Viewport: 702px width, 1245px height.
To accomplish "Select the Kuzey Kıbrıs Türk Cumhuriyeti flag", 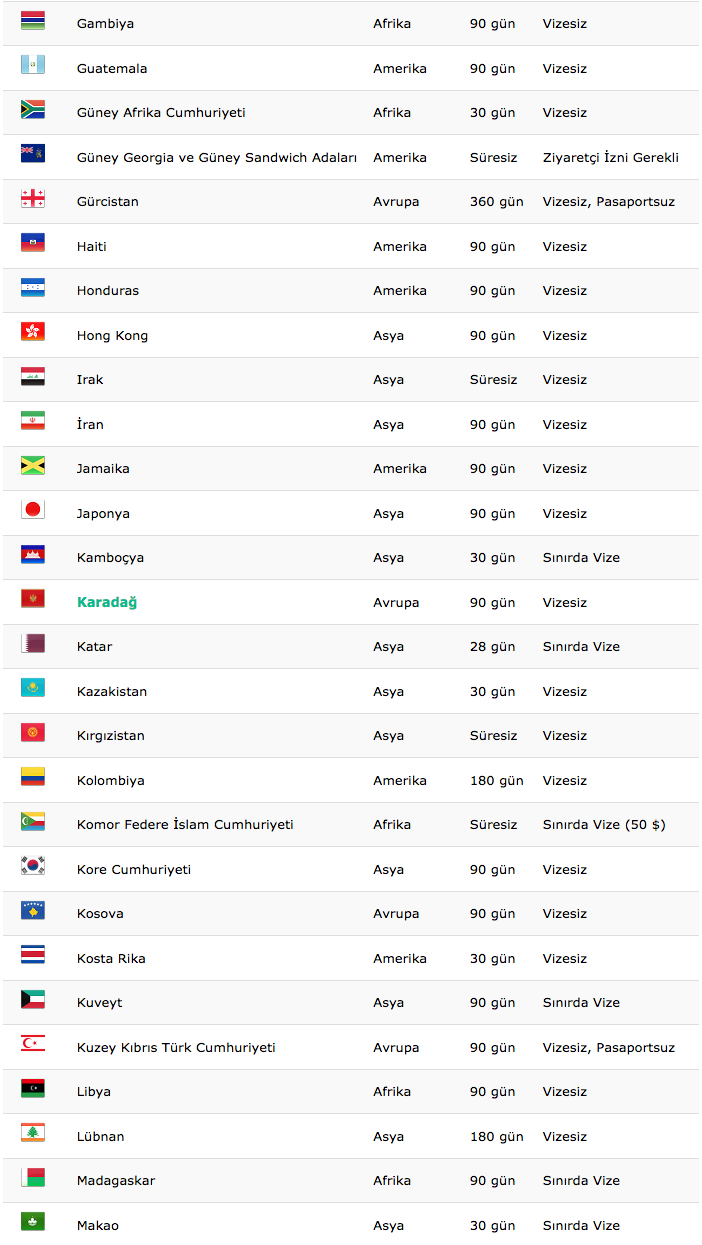I will [x=33, y=1045].
